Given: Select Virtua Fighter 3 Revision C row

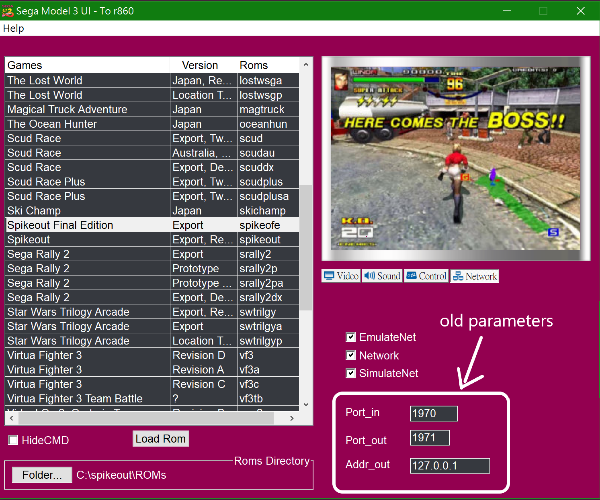Looking at the screenshot, I should pos(152,384).
